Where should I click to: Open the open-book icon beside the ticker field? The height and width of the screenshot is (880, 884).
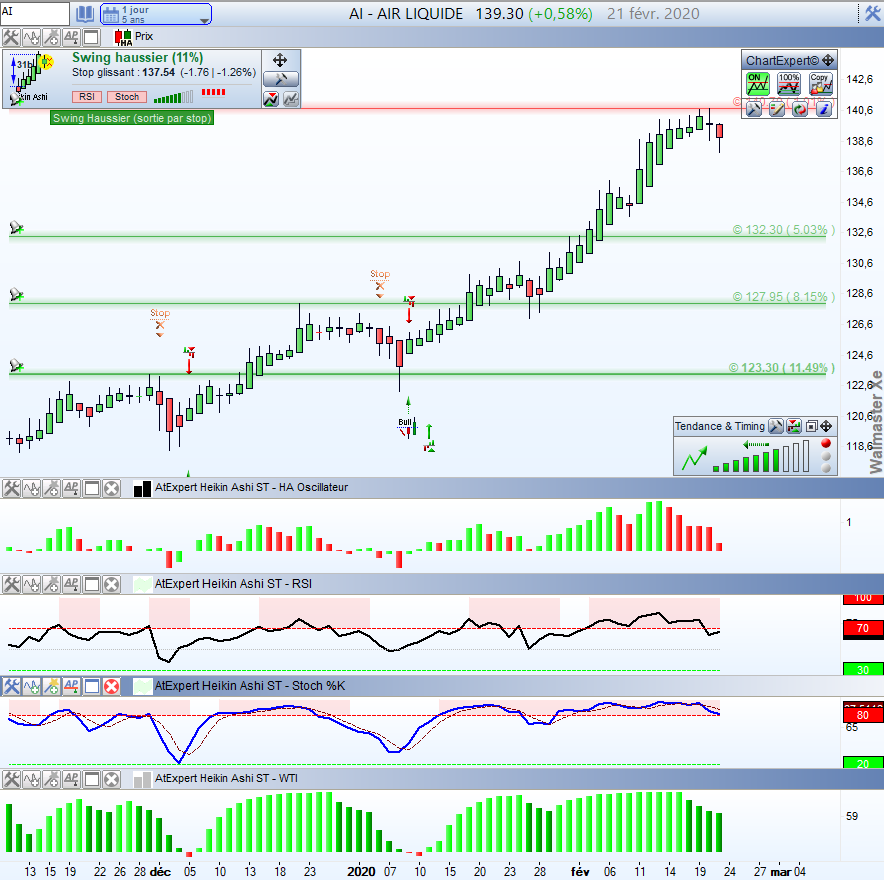pyautogui.click(x=85, y=14)
